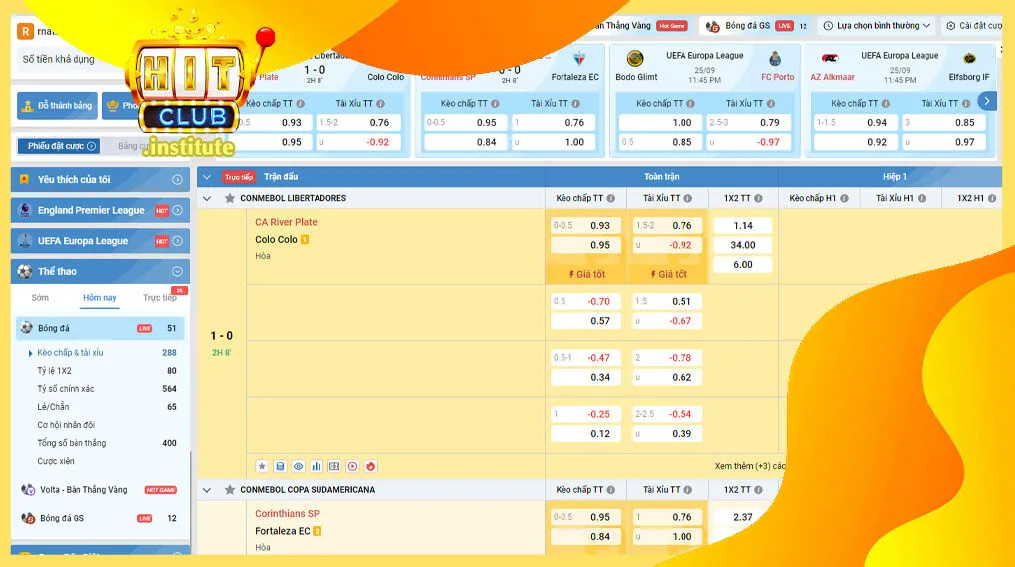This screenshot has height=567, width=1015.
Task: Click FC Porto team logo in carousel
Action: (775, 59)
